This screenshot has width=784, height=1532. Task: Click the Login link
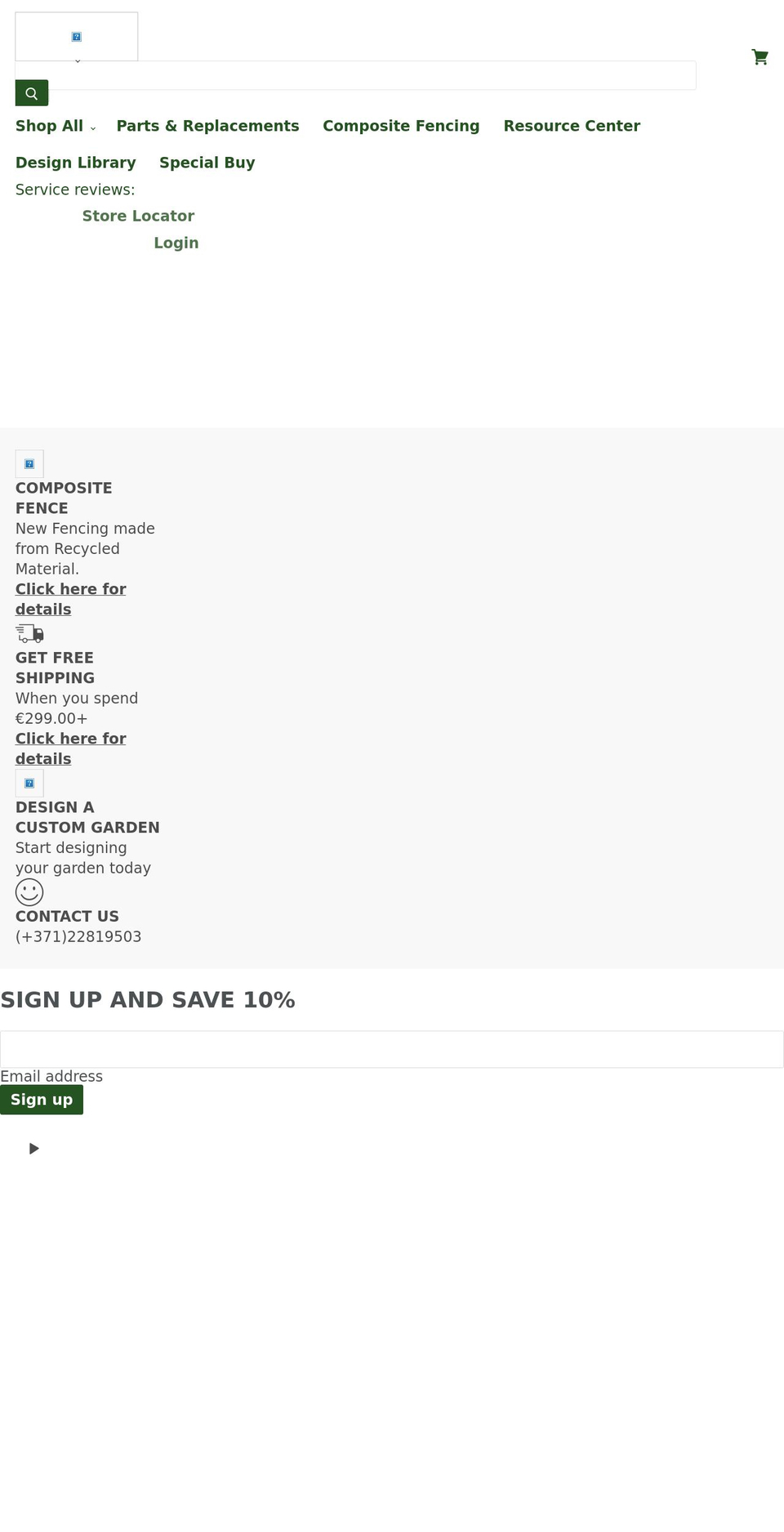point(176,243)
